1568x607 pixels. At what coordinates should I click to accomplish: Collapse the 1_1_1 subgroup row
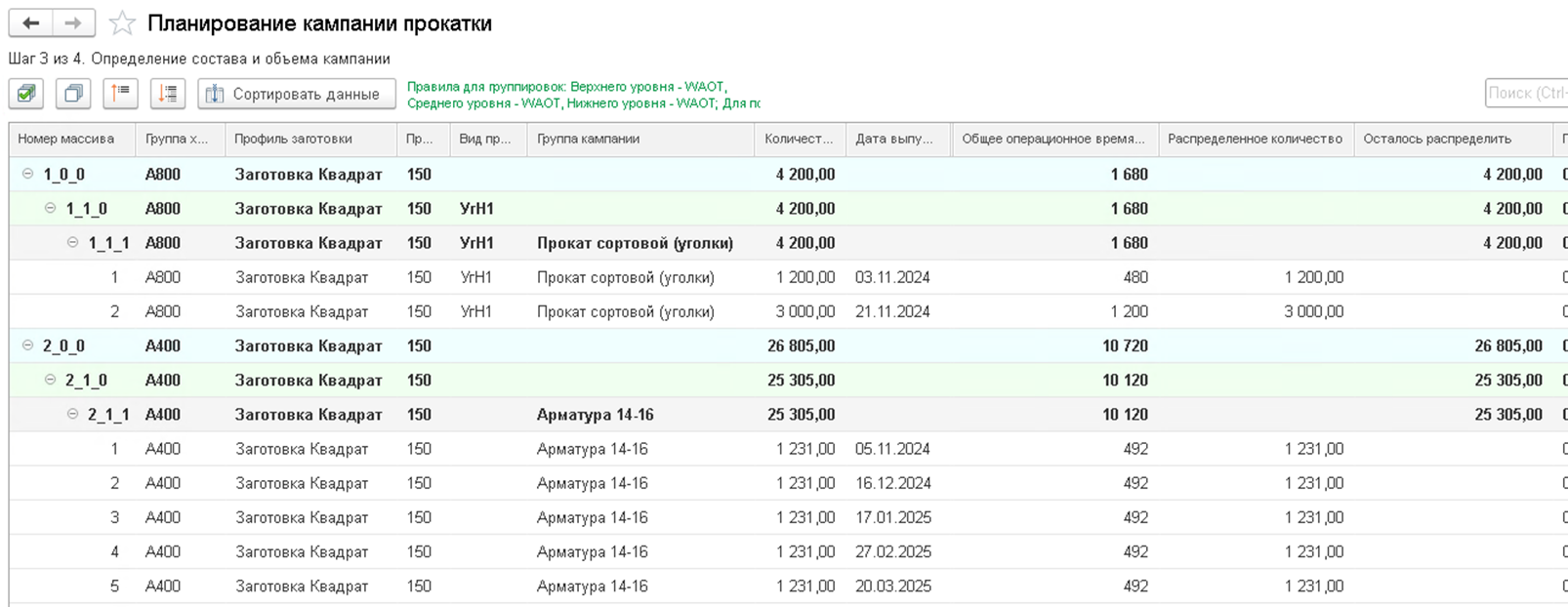pos(72,242)
